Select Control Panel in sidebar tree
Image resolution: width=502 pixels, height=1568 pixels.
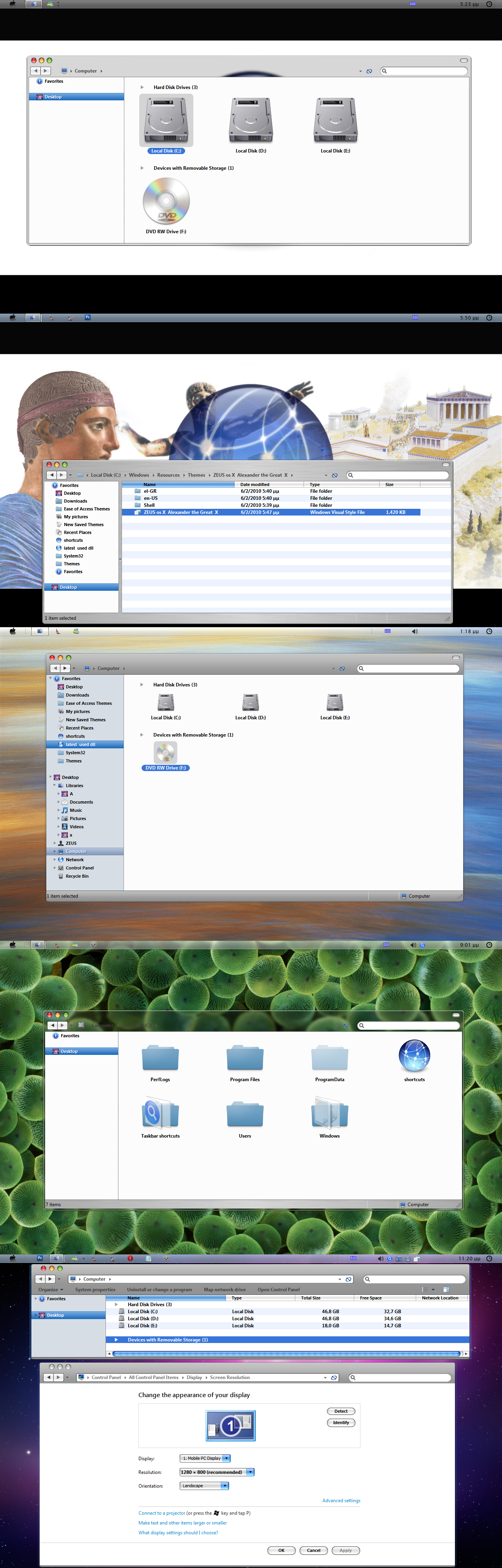tap(79, 868)
